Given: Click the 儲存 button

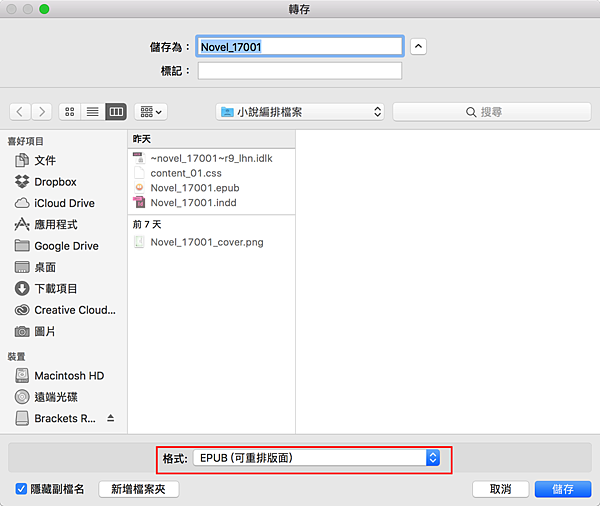Looking at the screenshot, I should (563, 489).
